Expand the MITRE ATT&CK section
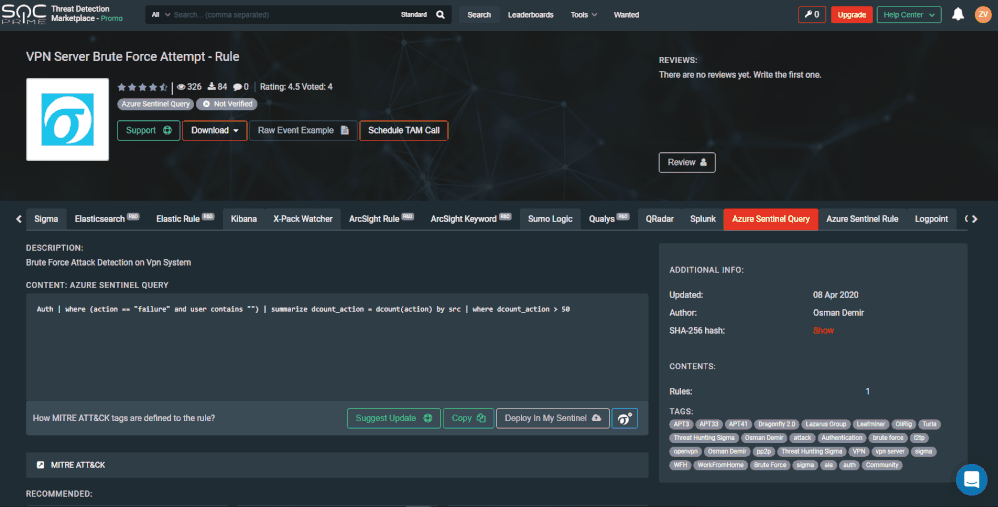 pyautogui.click(x=337, y=465)
